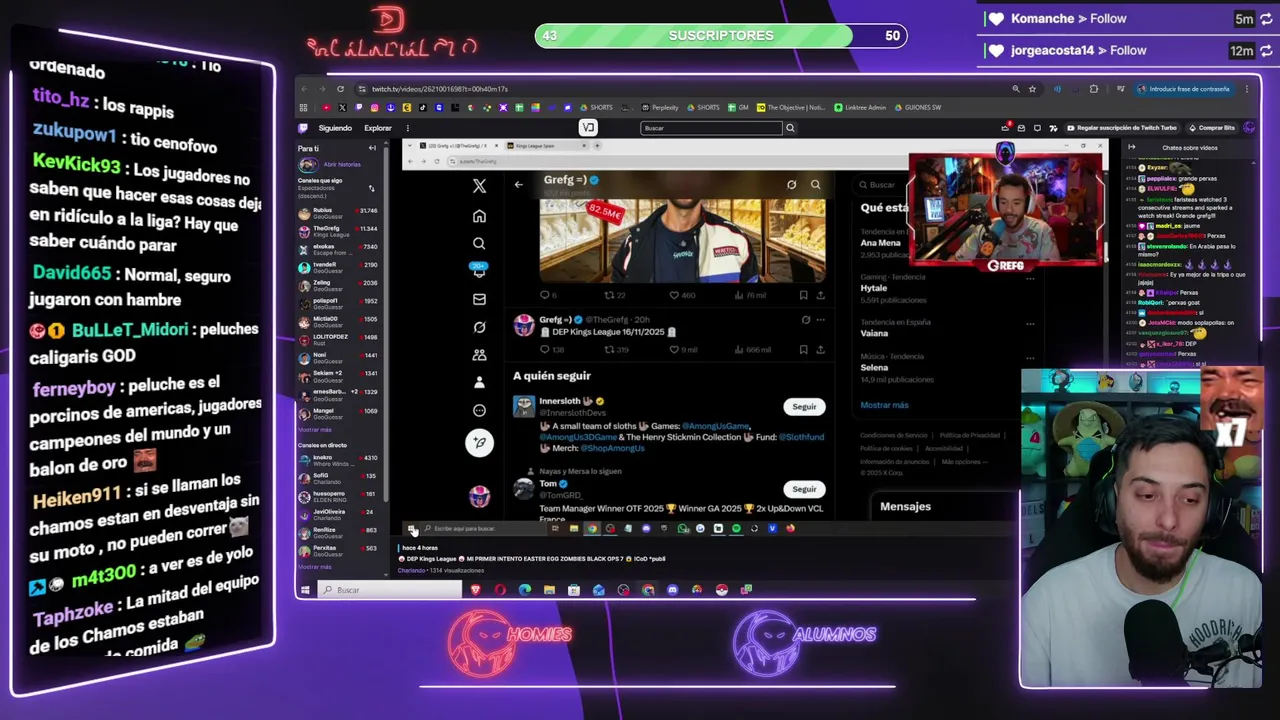Open TheGrefg channel in followed list

tap(338, 231)
